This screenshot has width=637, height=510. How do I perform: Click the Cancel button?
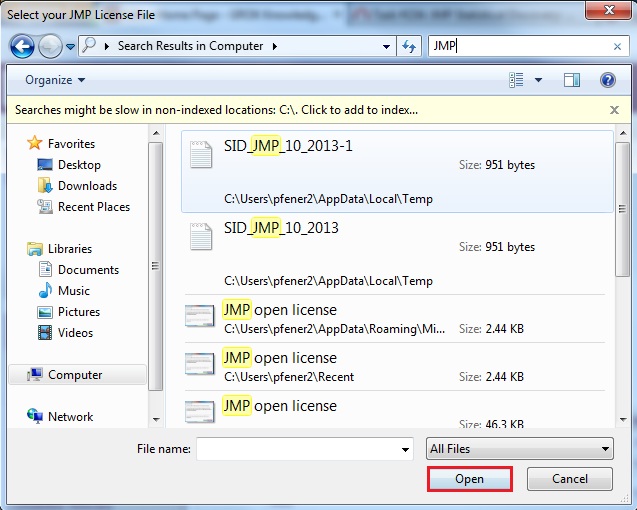coord(570,479)
